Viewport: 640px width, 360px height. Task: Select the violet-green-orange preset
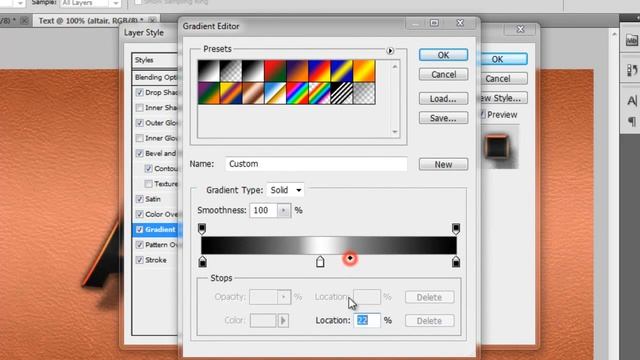(209, 93)
